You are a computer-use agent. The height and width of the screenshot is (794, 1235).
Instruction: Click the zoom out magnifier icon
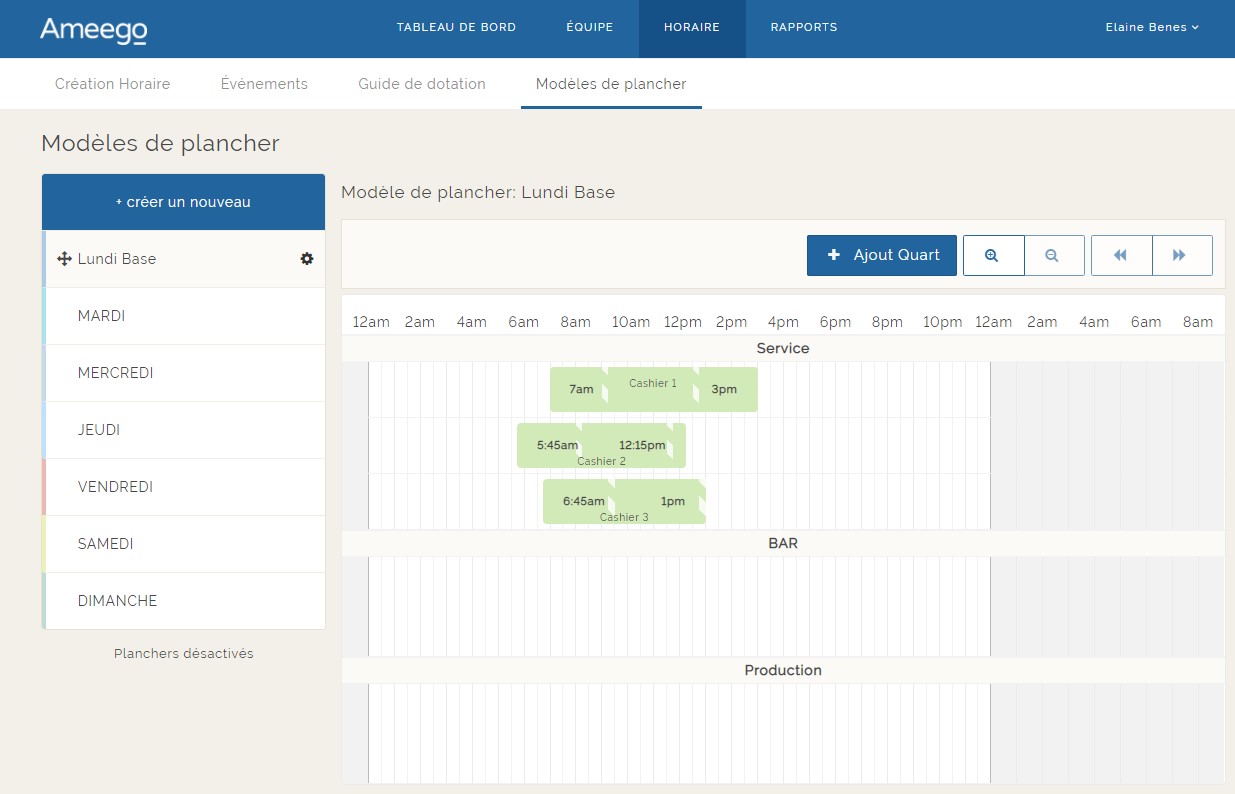pos(1052,256)
